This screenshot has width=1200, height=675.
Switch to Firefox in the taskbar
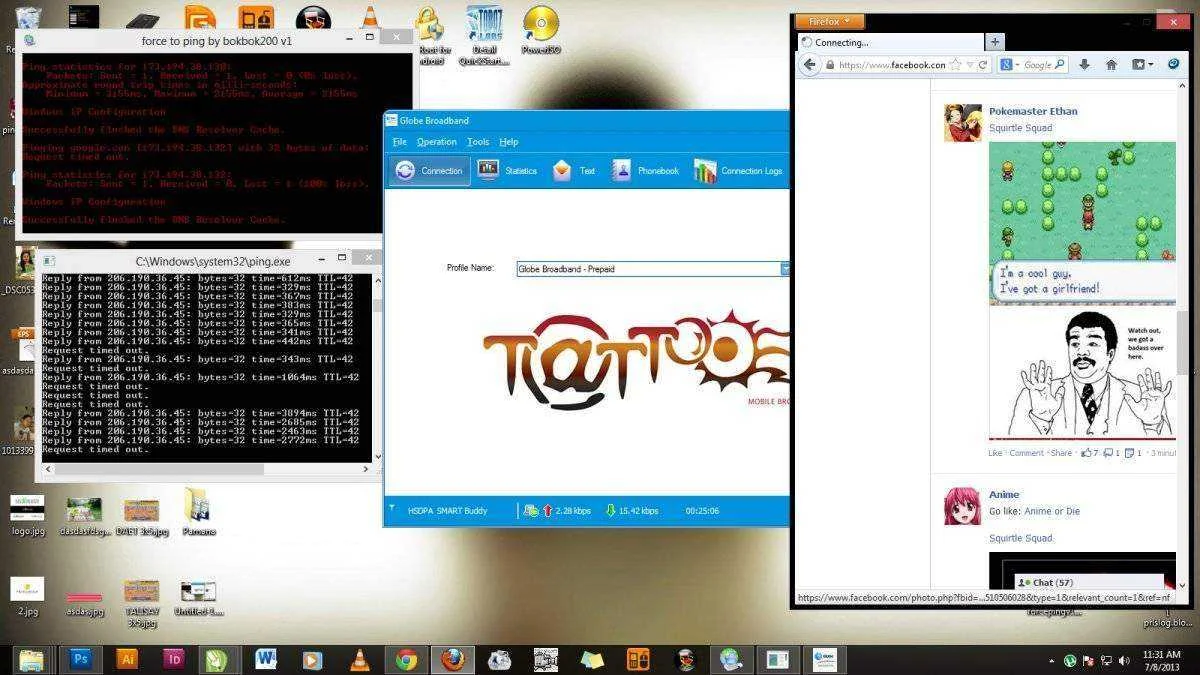coord(453,659)
